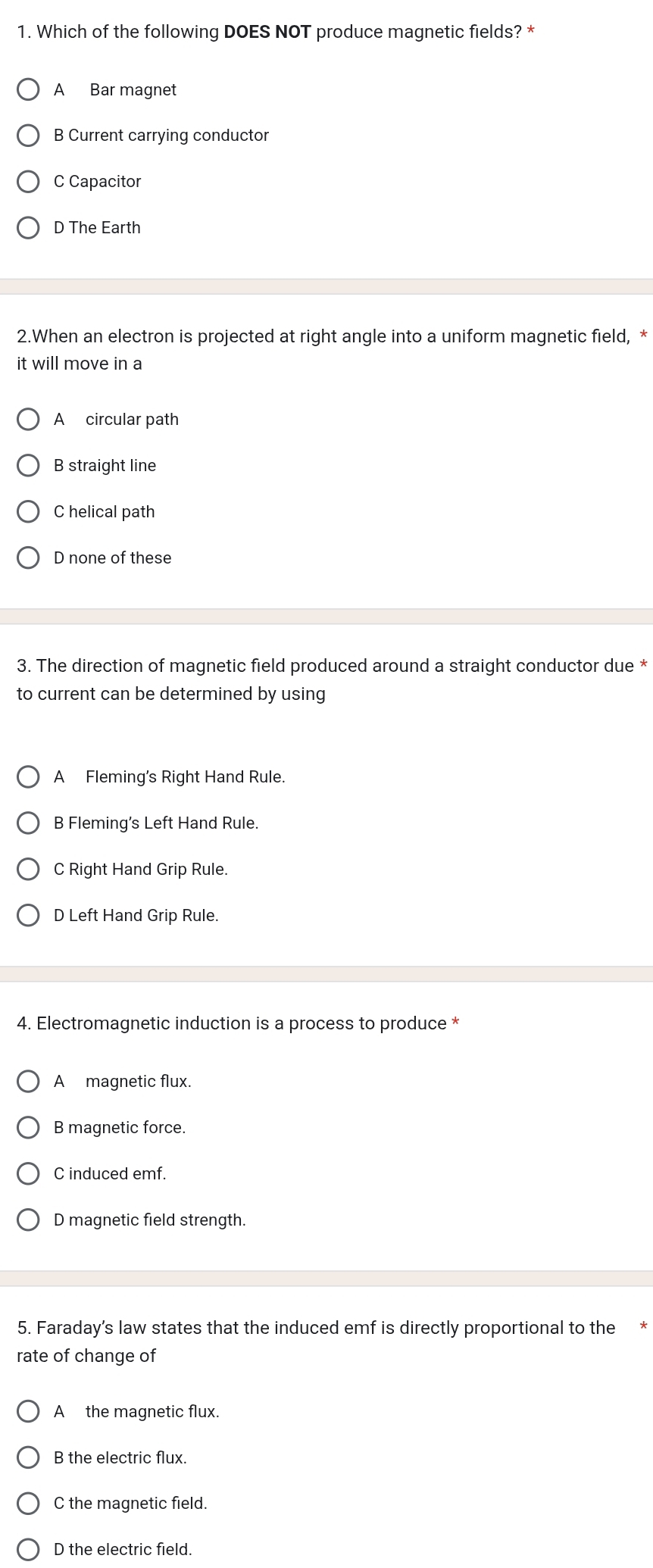This screenshot has width=653, height=1568.
Task: Pick "the electric field" for question 5
Action: click(x=29, y=1550)
